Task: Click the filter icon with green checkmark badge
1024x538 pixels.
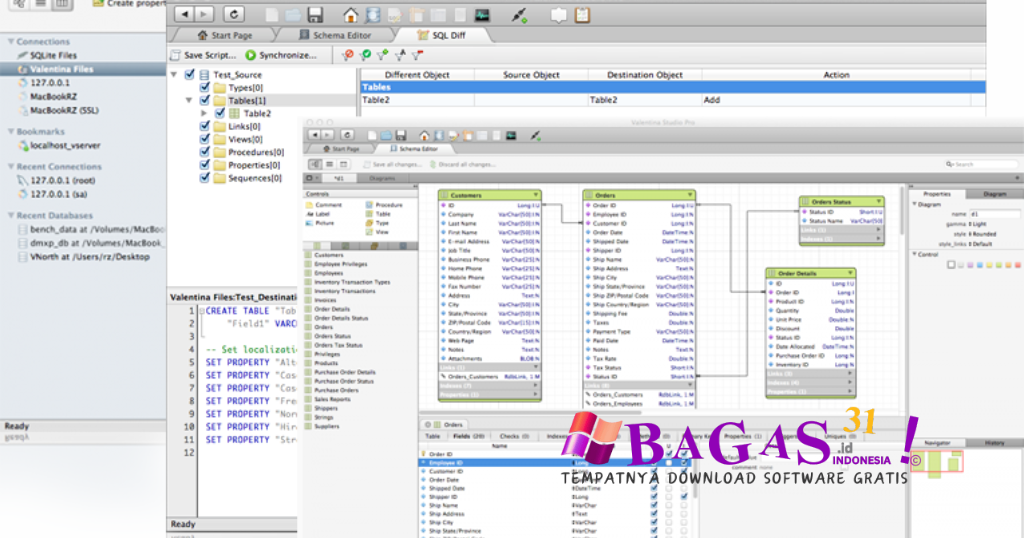Action: pos(366,55)
